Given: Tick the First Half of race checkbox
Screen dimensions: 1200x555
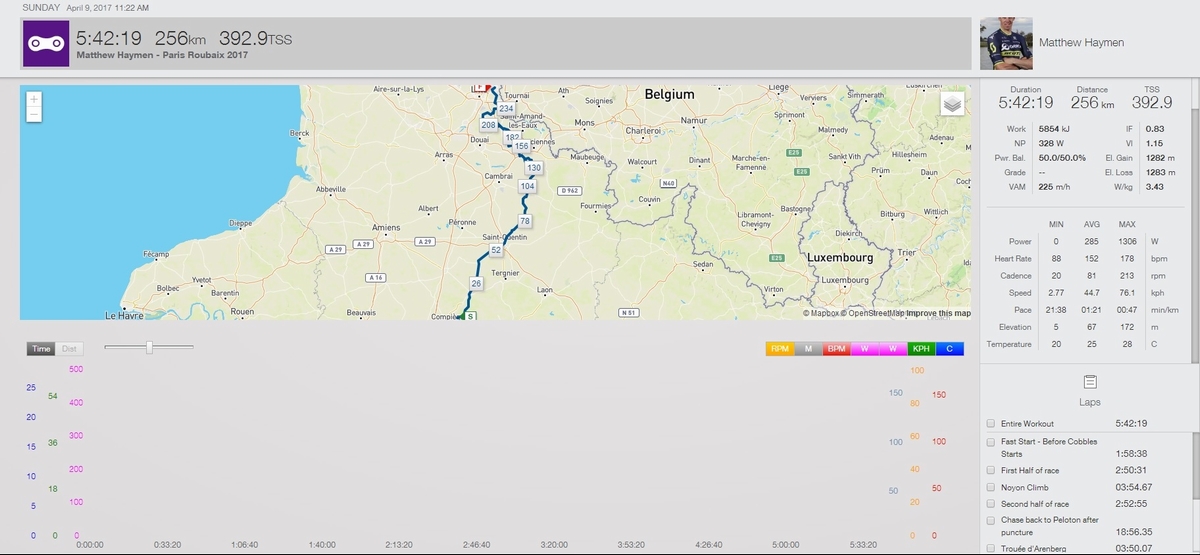Looking at the screenshot, I should coord(990,470).
